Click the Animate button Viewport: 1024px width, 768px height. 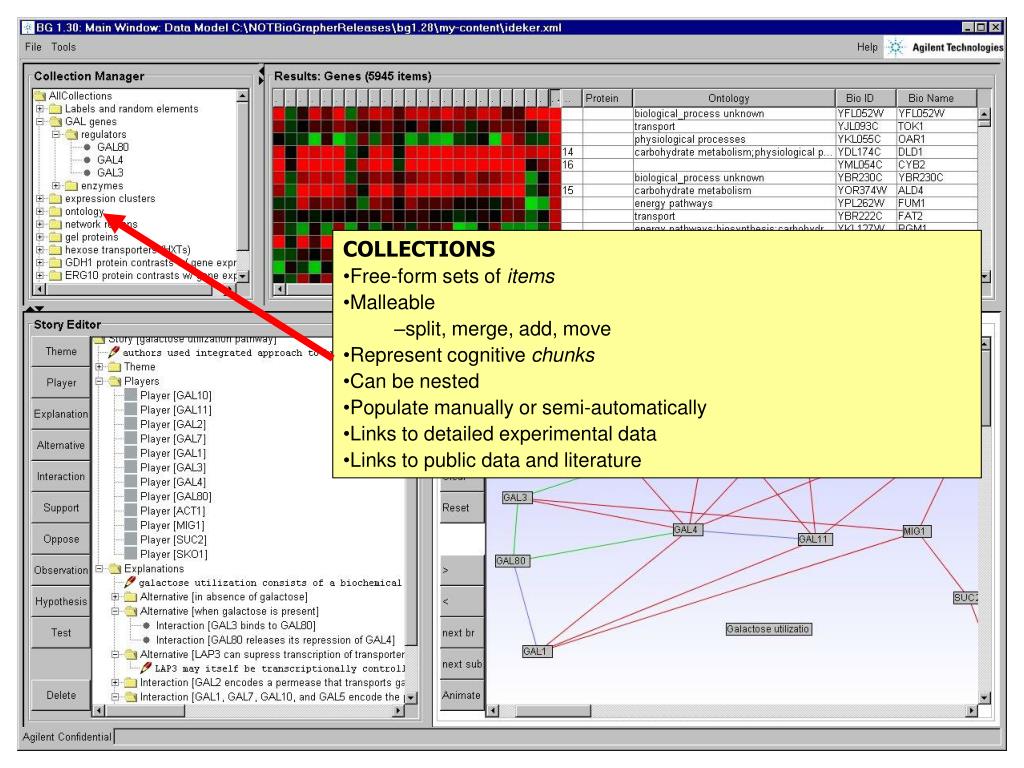click(x=461, y=696)
